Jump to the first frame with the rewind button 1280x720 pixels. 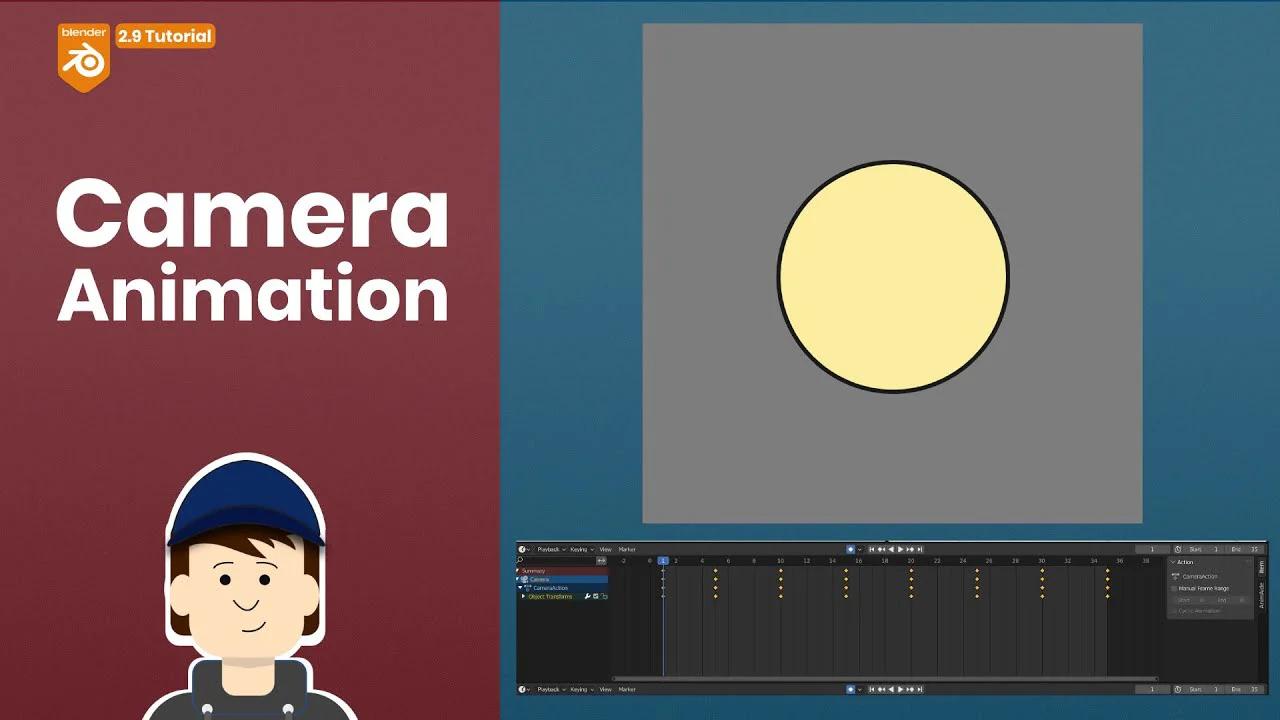tap(871, 548)
